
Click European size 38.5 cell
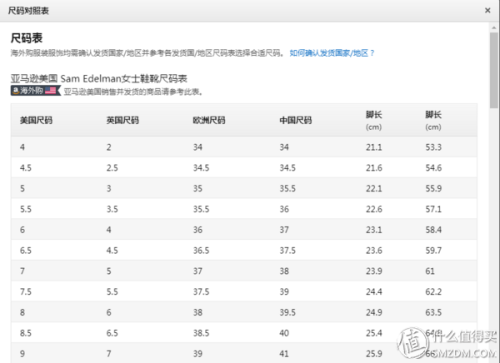(201, 333)
